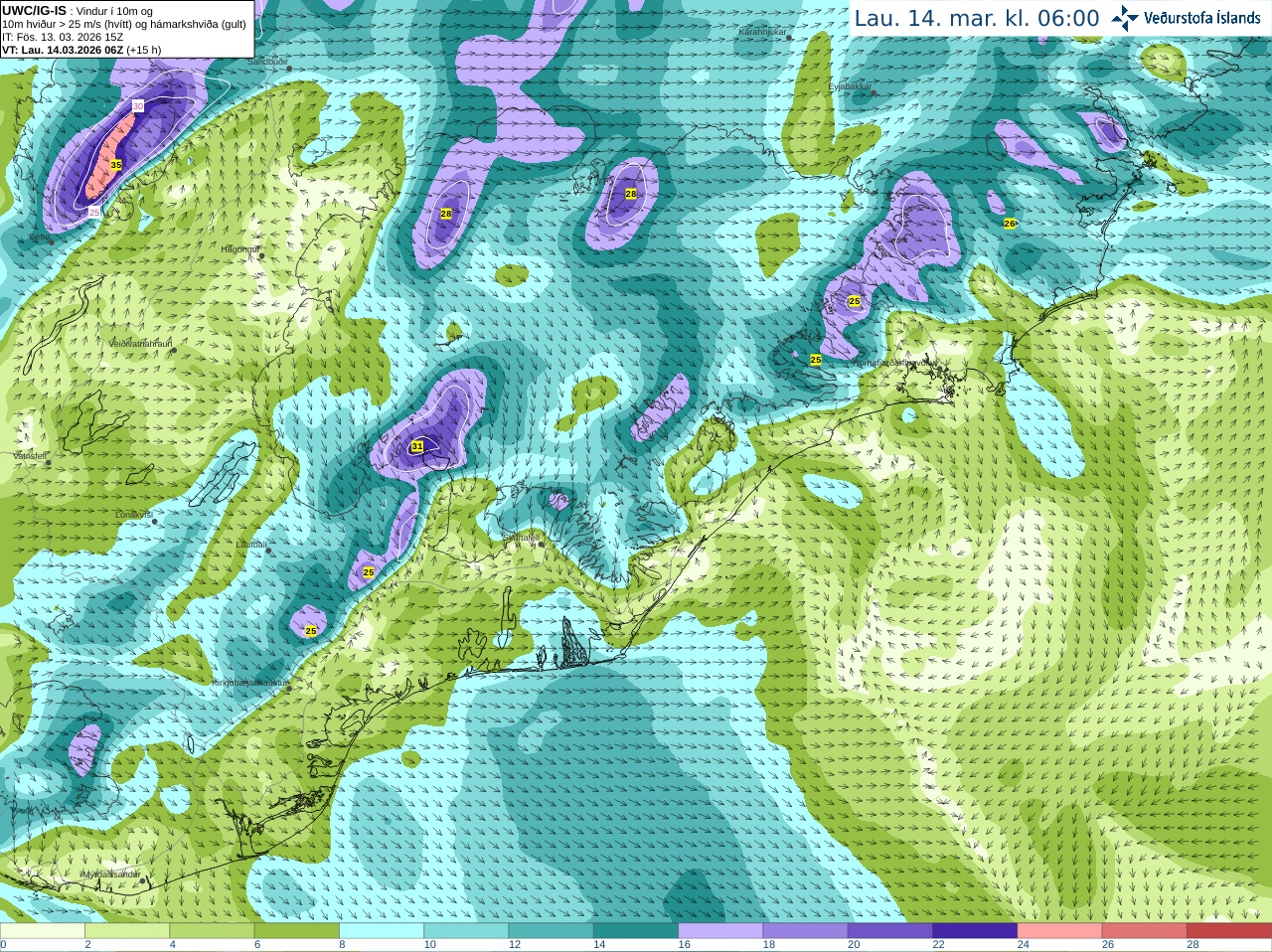Select the 12–14 m/s legend color swatch
The width and height of the screenshot is (1272, 952).
tap(552, 931)
